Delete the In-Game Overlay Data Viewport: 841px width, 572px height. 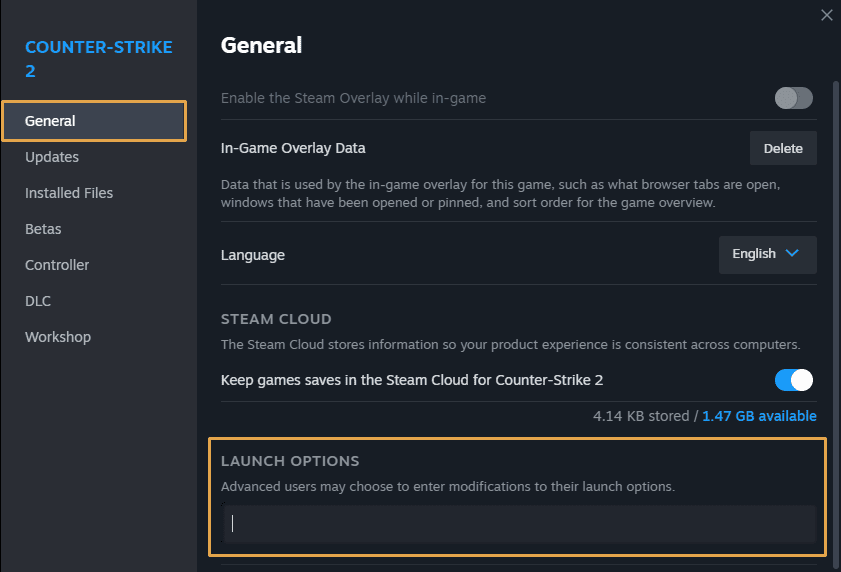(x=783, y=148)
